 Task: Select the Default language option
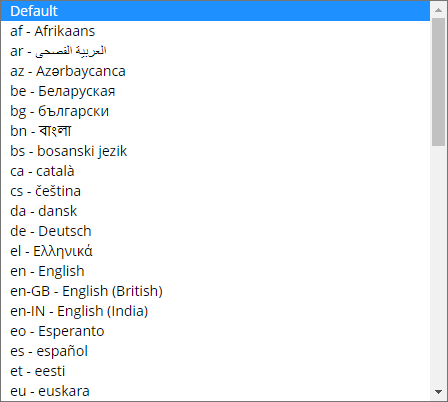click(x=215, y=11)
